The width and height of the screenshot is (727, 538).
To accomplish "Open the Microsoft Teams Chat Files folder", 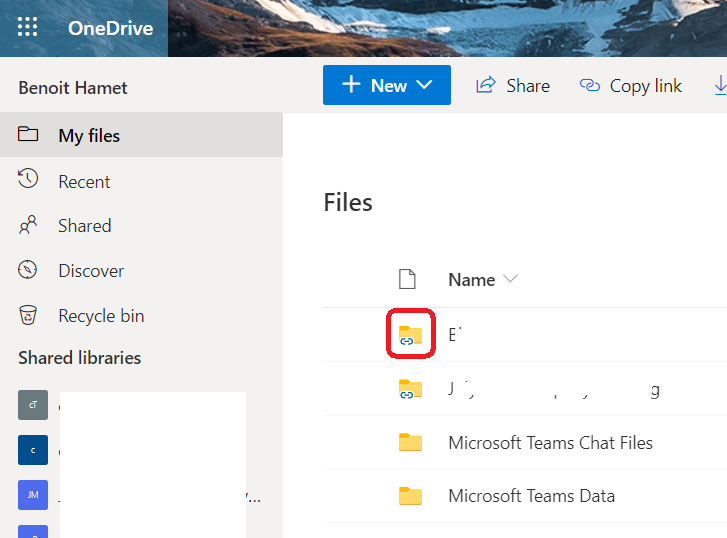I will (550, 442).
